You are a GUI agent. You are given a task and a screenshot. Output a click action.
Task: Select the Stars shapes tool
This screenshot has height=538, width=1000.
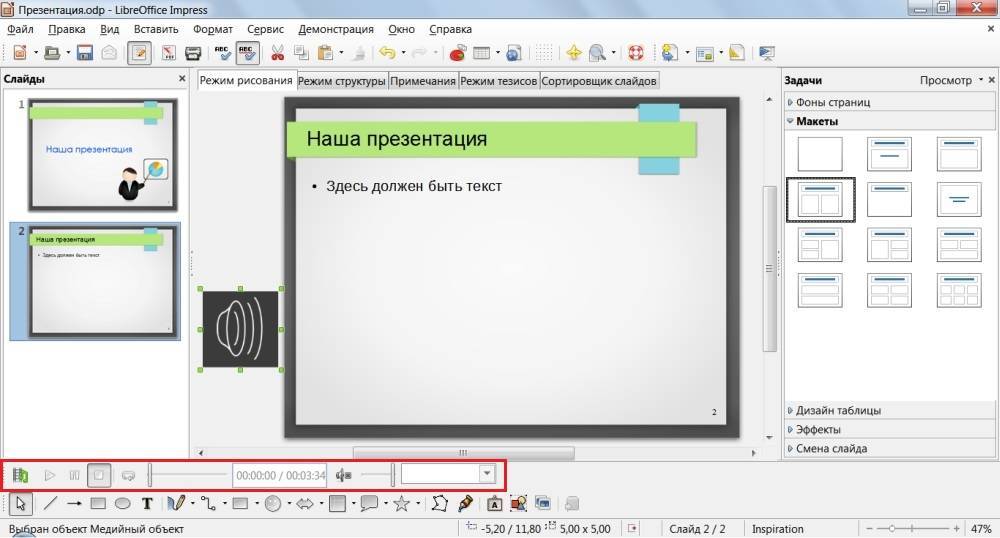tap(401, 504)
